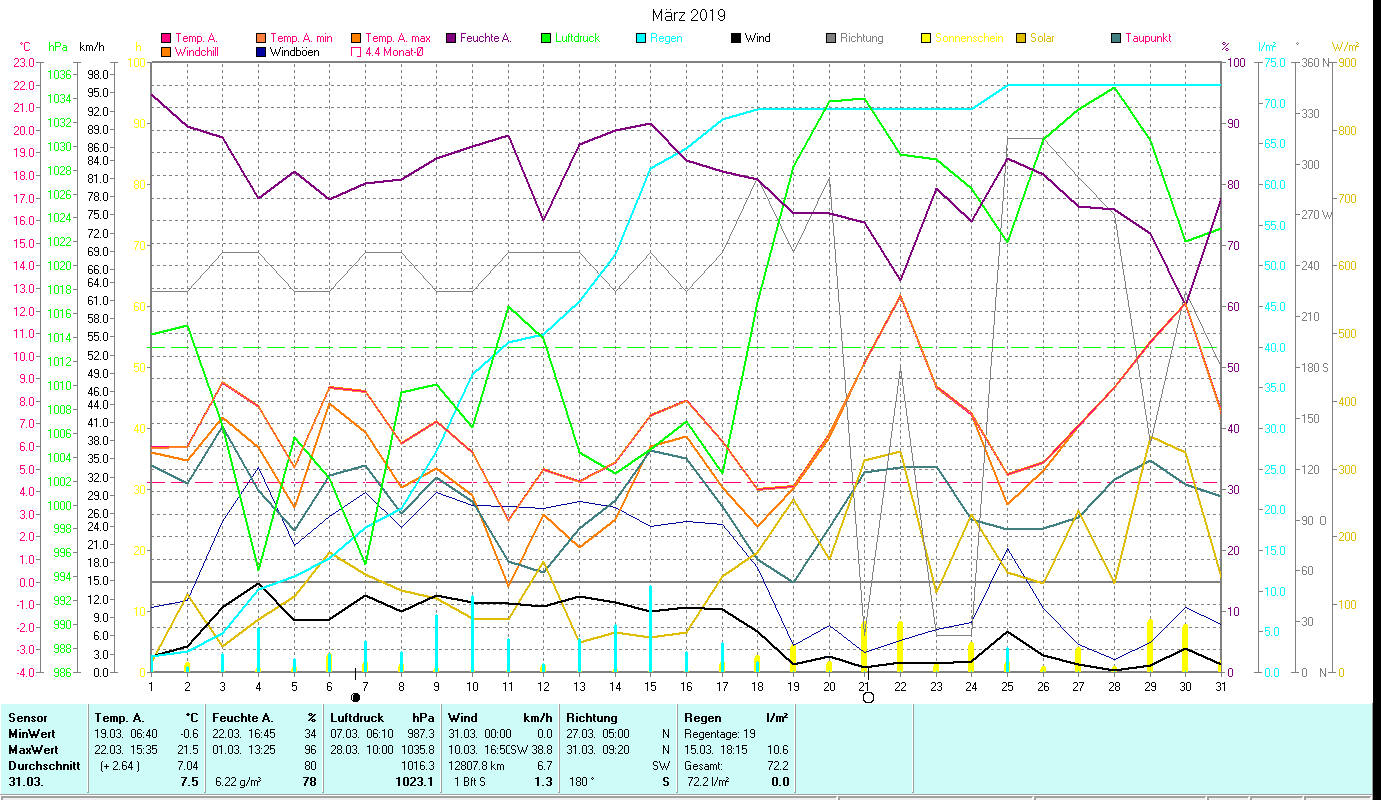Select the green Luftdruck legend swatch
The width and height of the screenshot is (1381, 800).
pyautogui.click(x=546, y=38)
